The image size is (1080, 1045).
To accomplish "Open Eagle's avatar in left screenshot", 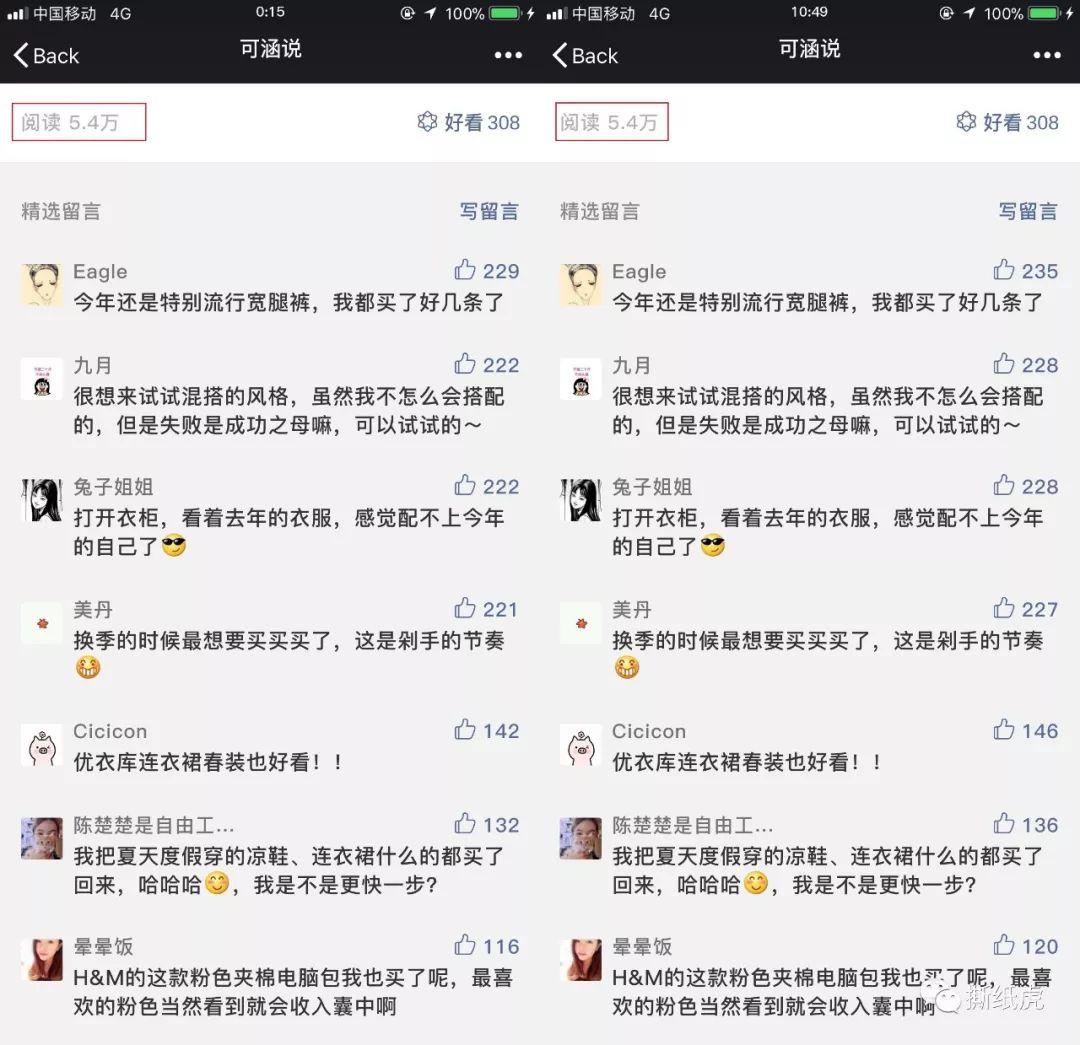I will tap(42, 284).
